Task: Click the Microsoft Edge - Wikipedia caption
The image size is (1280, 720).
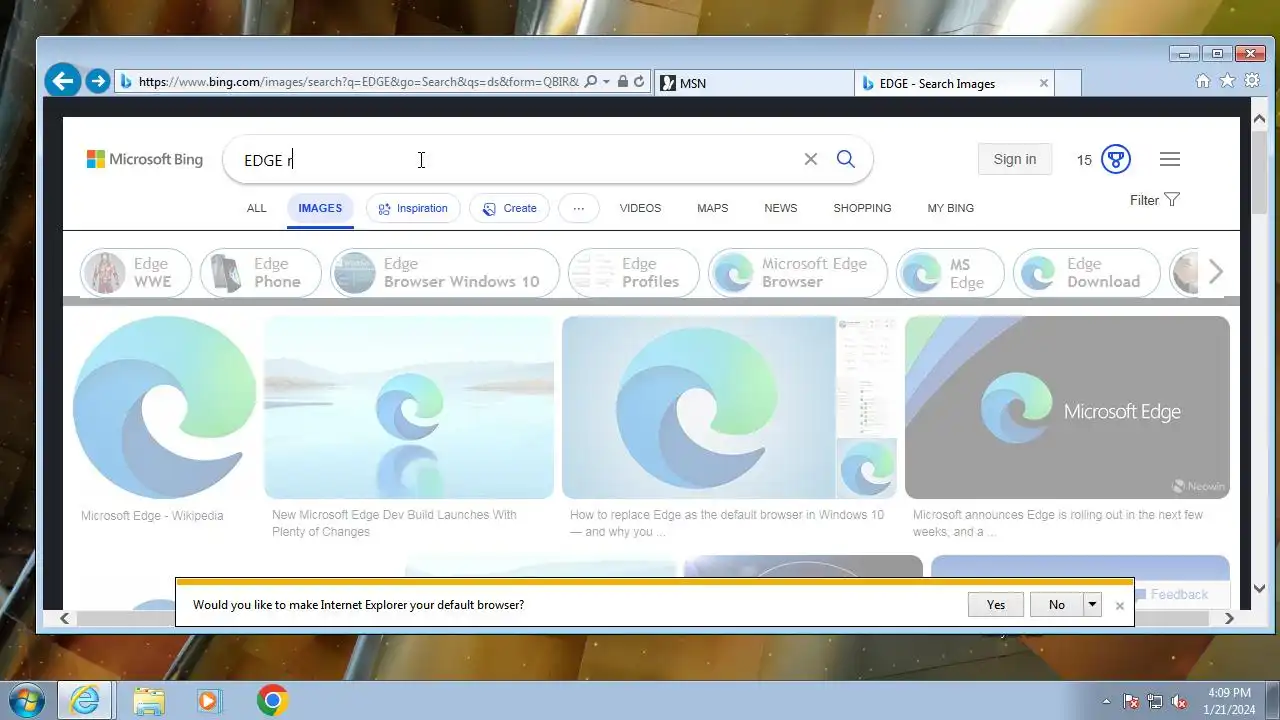Action: coord(152,516)
